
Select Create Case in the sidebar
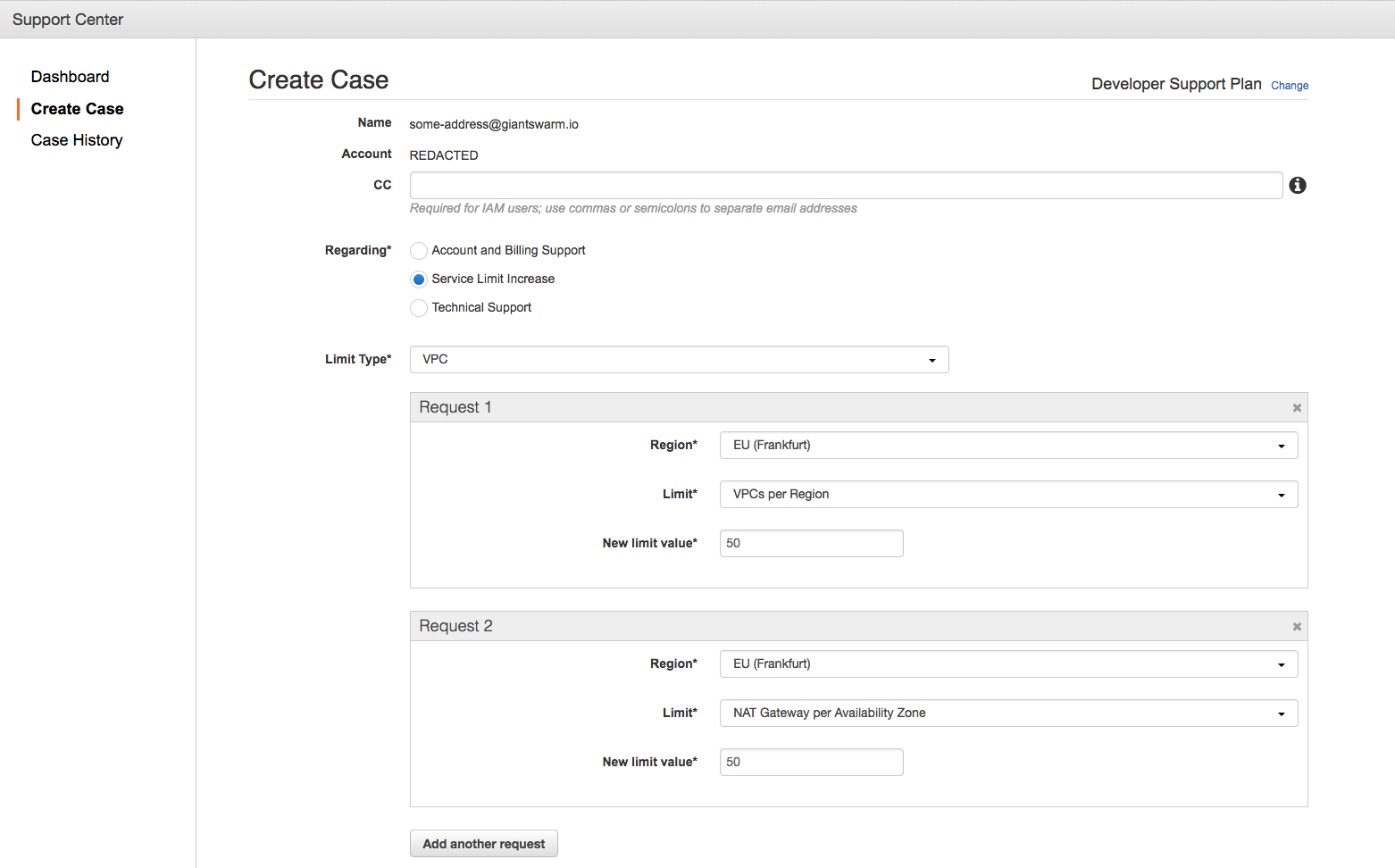click(x=76, y=108)
